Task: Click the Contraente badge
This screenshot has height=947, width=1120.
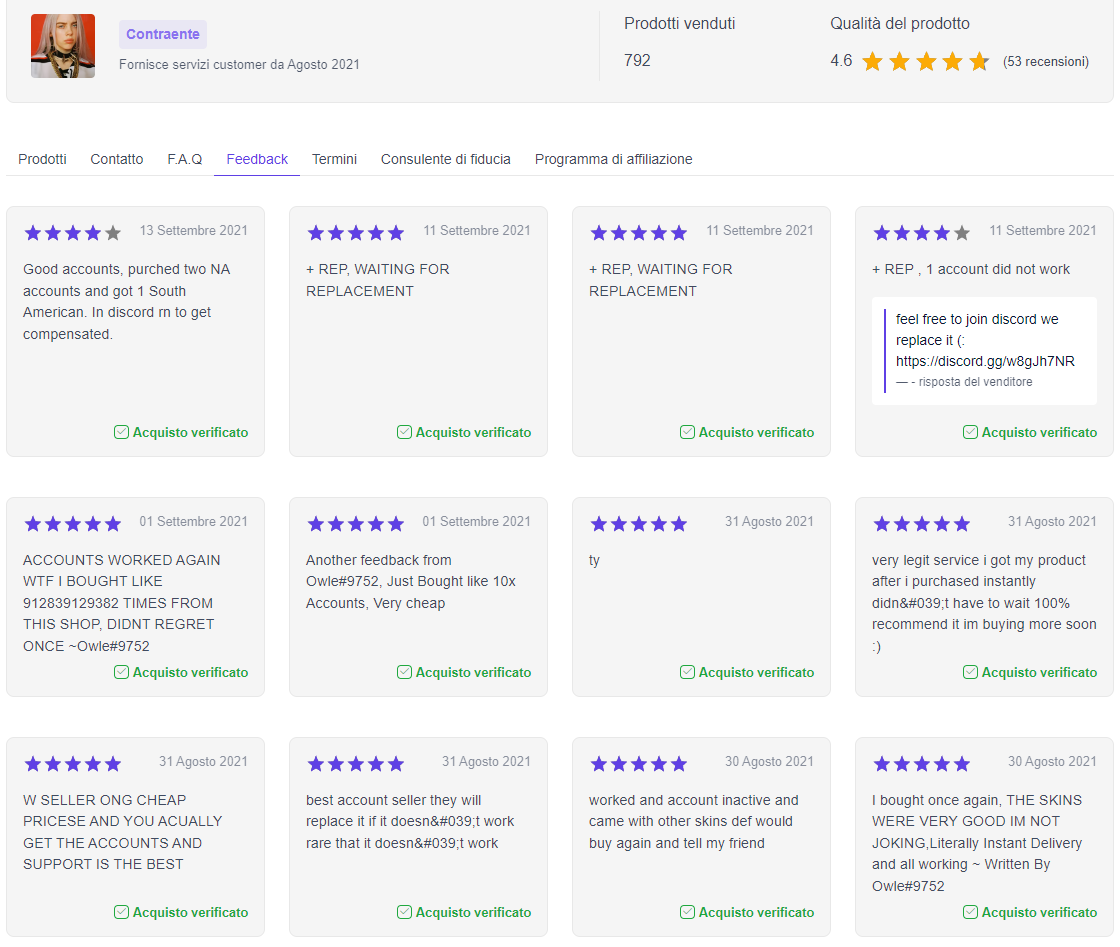Action: (162, 34)
